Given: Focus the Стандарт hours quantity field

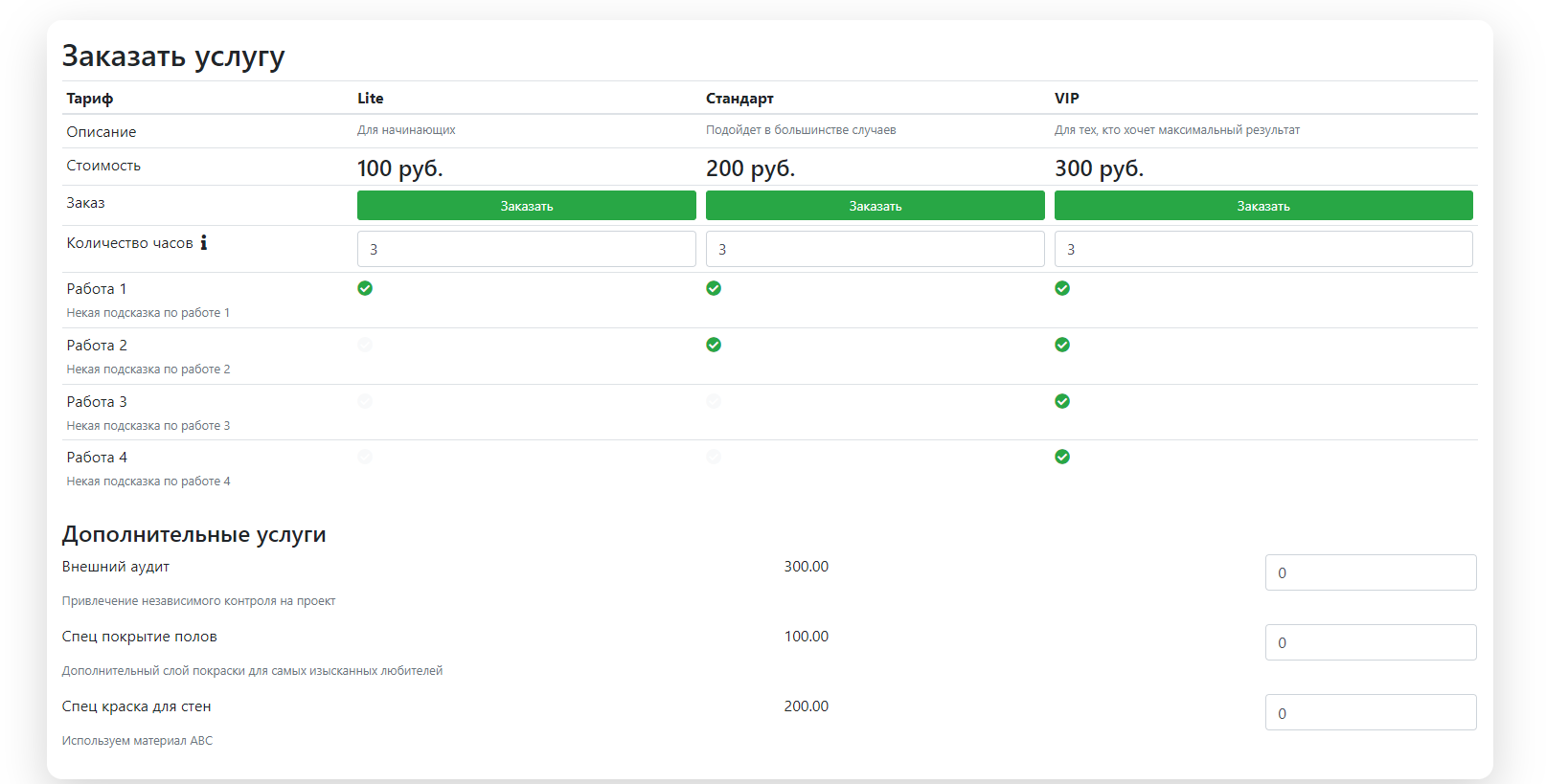Looking at the screenshot, I should [875, 249].
